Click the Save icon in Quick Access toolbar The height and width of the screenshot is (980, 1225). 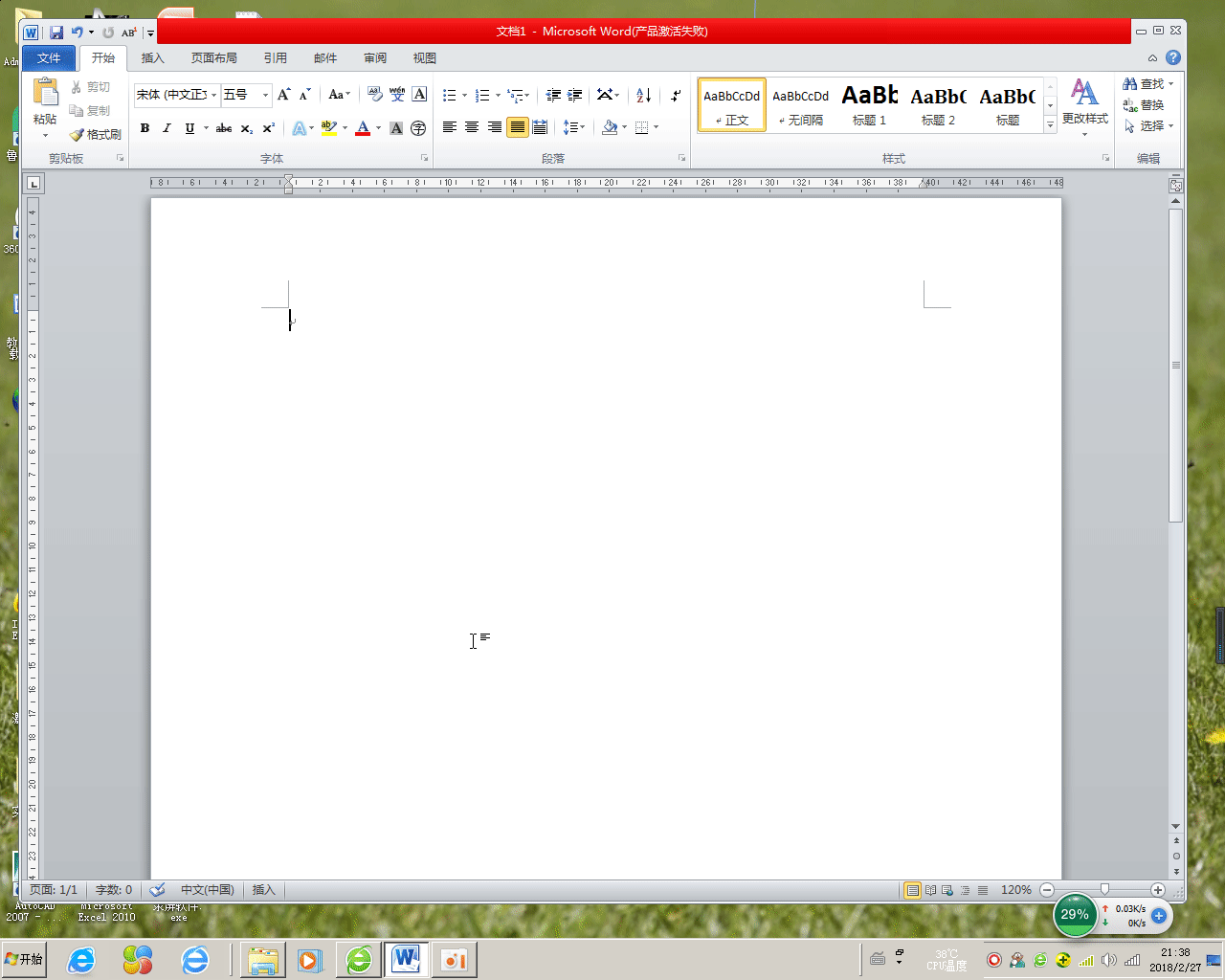tap(56, 33)
